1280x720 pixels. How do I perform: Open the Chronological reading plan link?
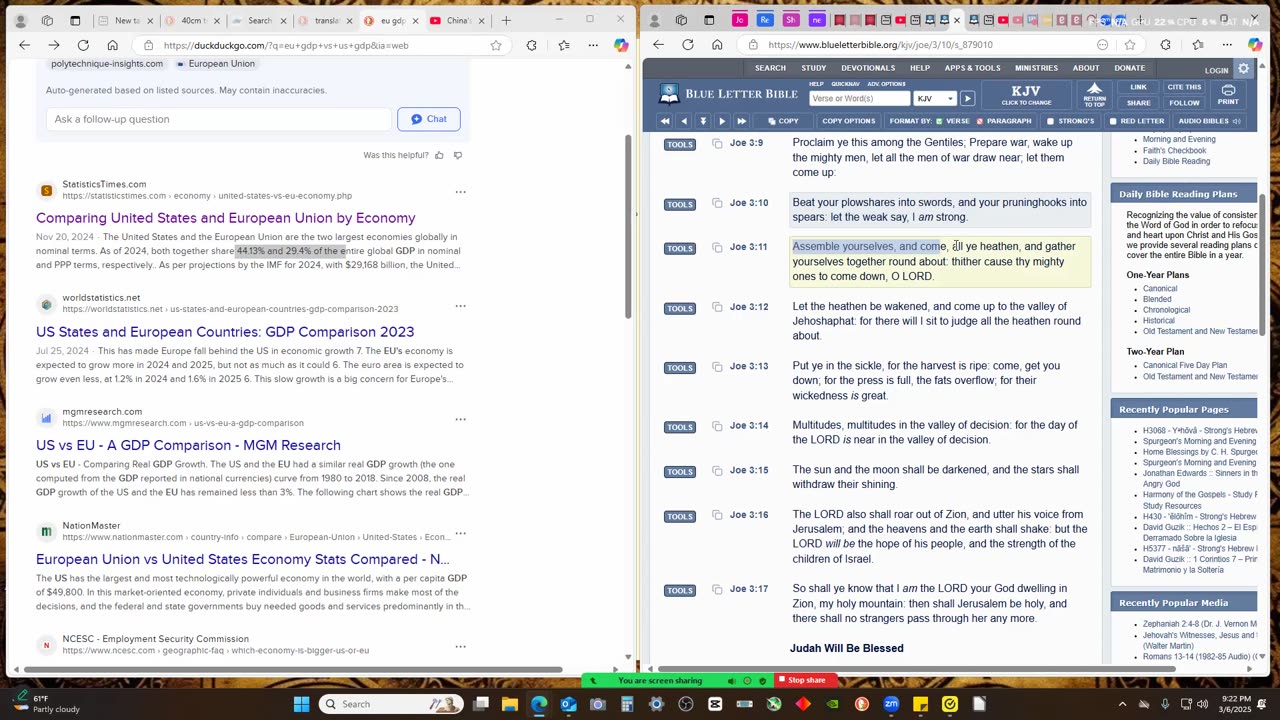coord(1166,310)
